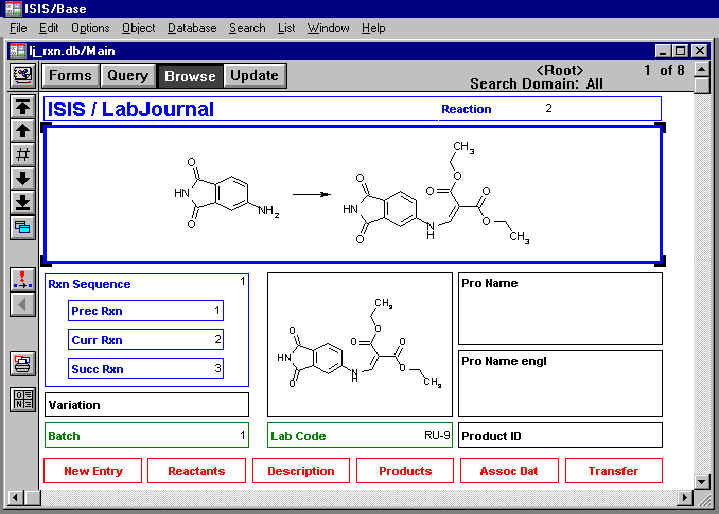Click the ISIS draw icon beside Forms

coord(22,75)
